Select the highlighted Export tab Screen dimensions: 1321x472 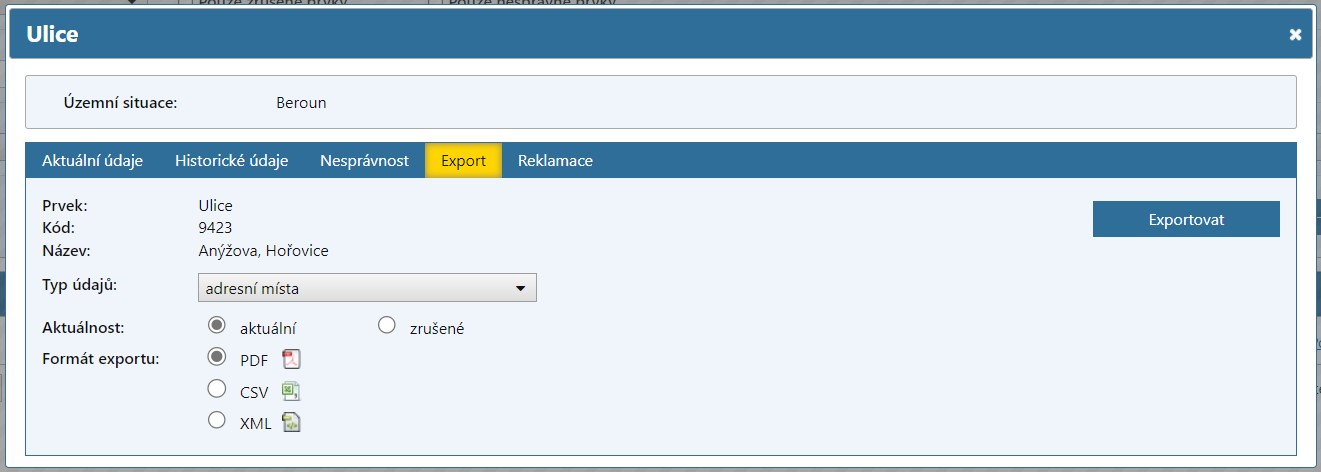click(463, 161)
